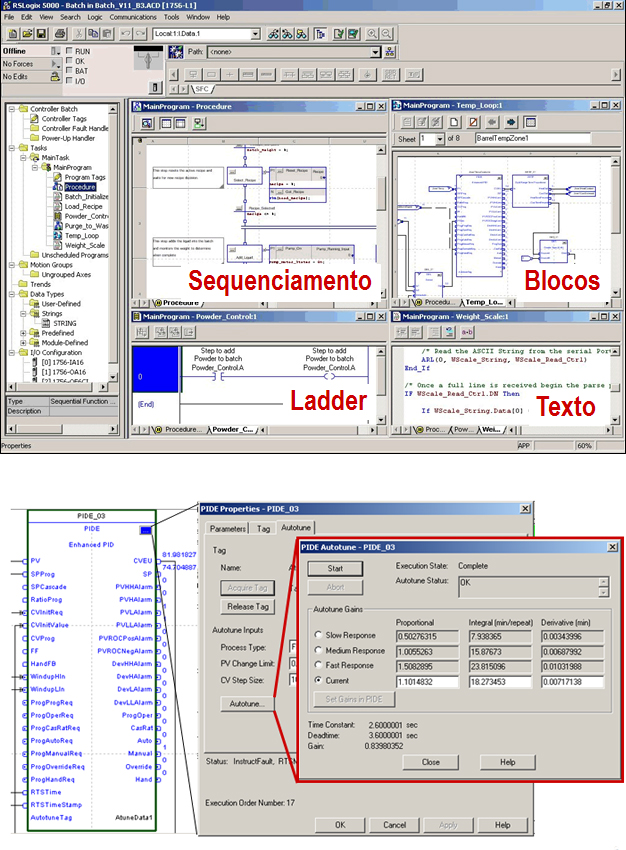Click the new sheet icon in the Temp_Loop window
Screen dimensions: 626x850
point(455,122)
